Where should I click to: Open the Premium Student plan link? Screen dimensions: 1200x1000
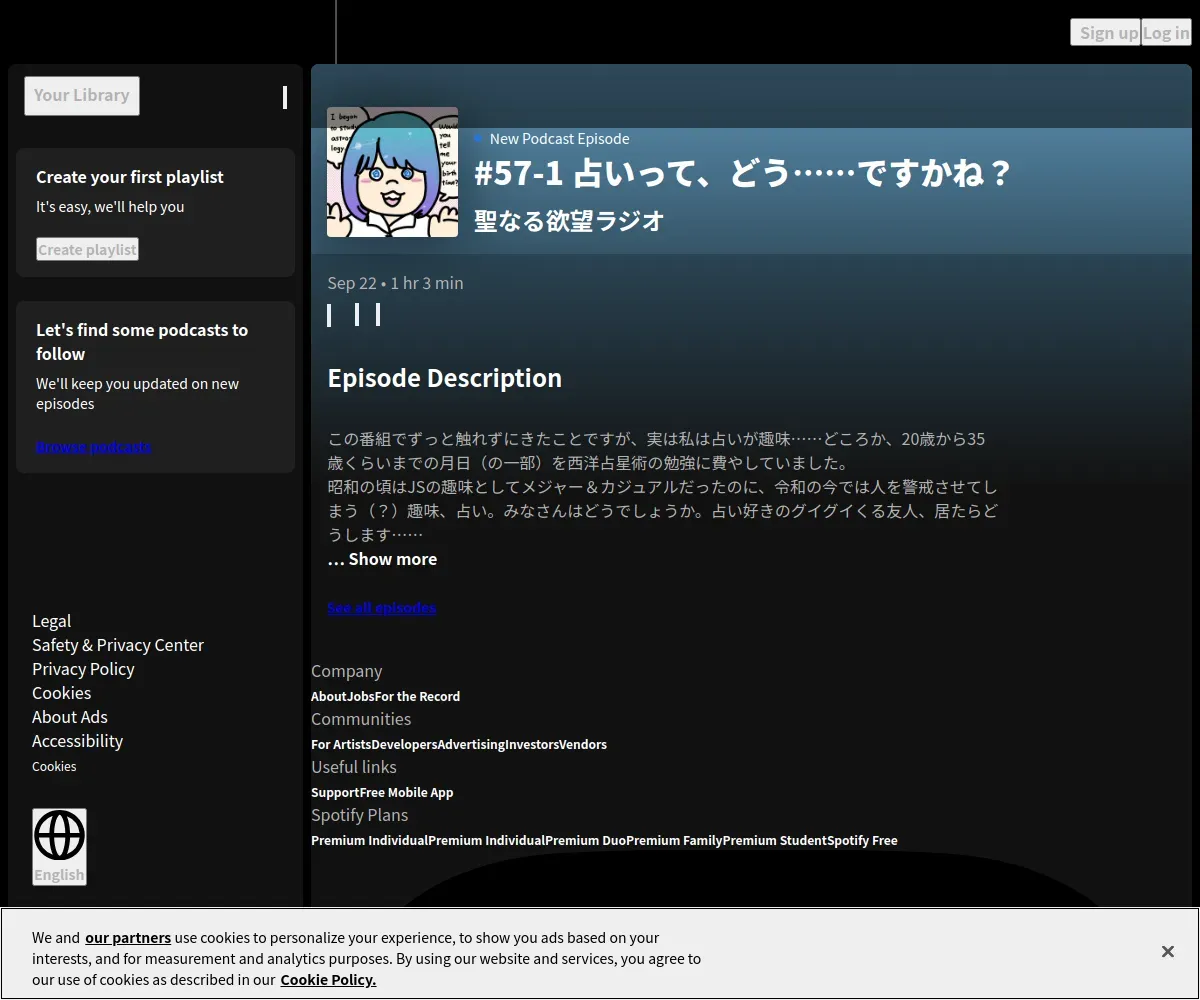(775, 840)
